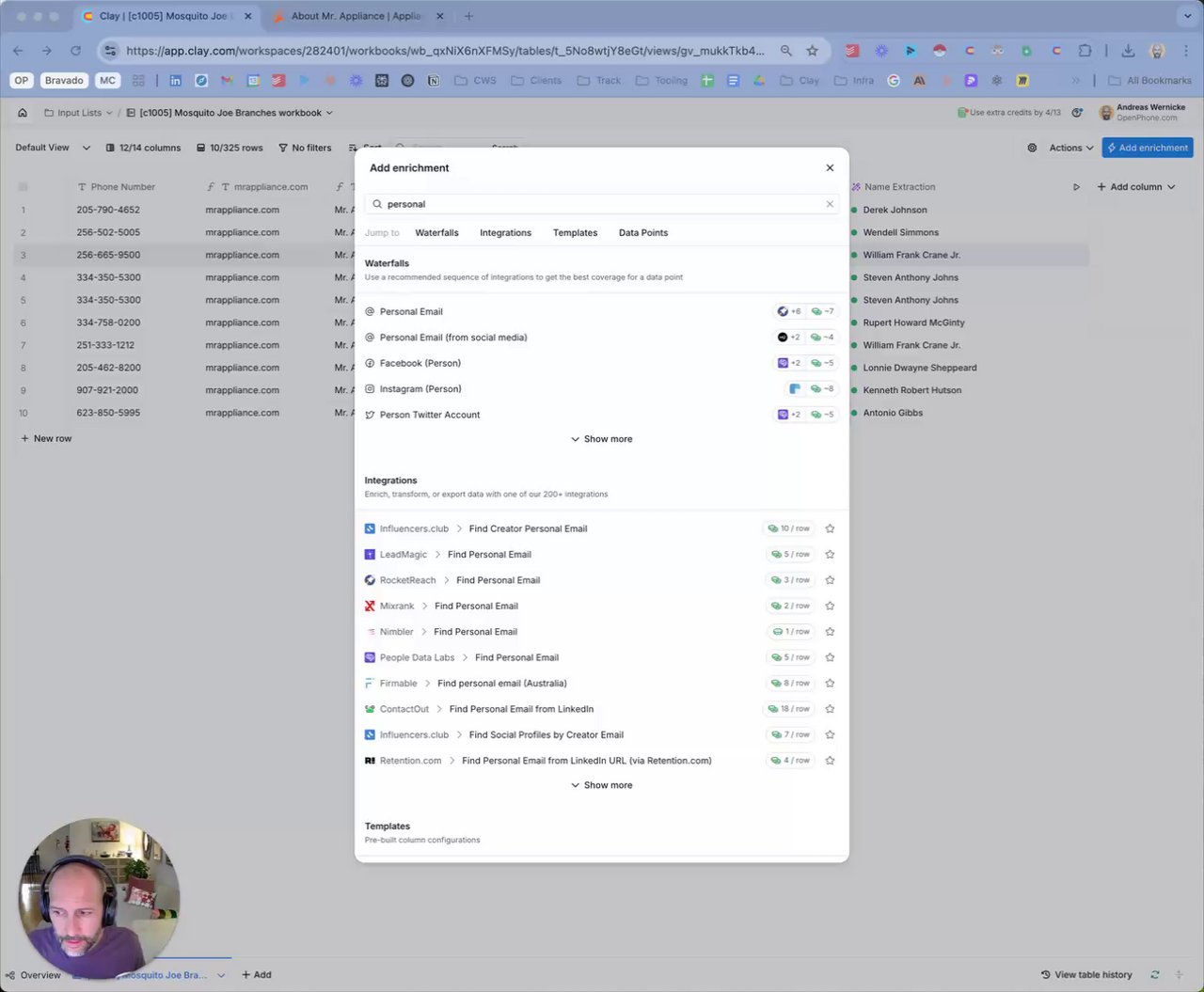Favorite Influencers.club Find Creator Personal Email
Viewport: 1204px width, 992px height.
pos(830,528)
